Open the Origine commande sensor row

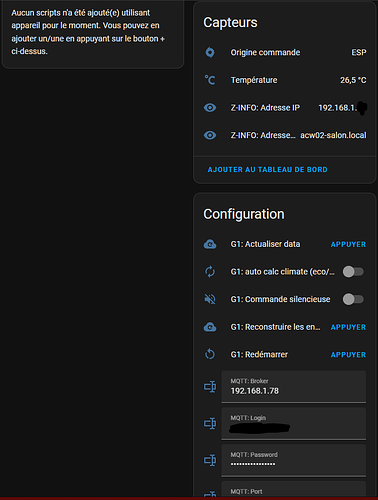[285, 52]
